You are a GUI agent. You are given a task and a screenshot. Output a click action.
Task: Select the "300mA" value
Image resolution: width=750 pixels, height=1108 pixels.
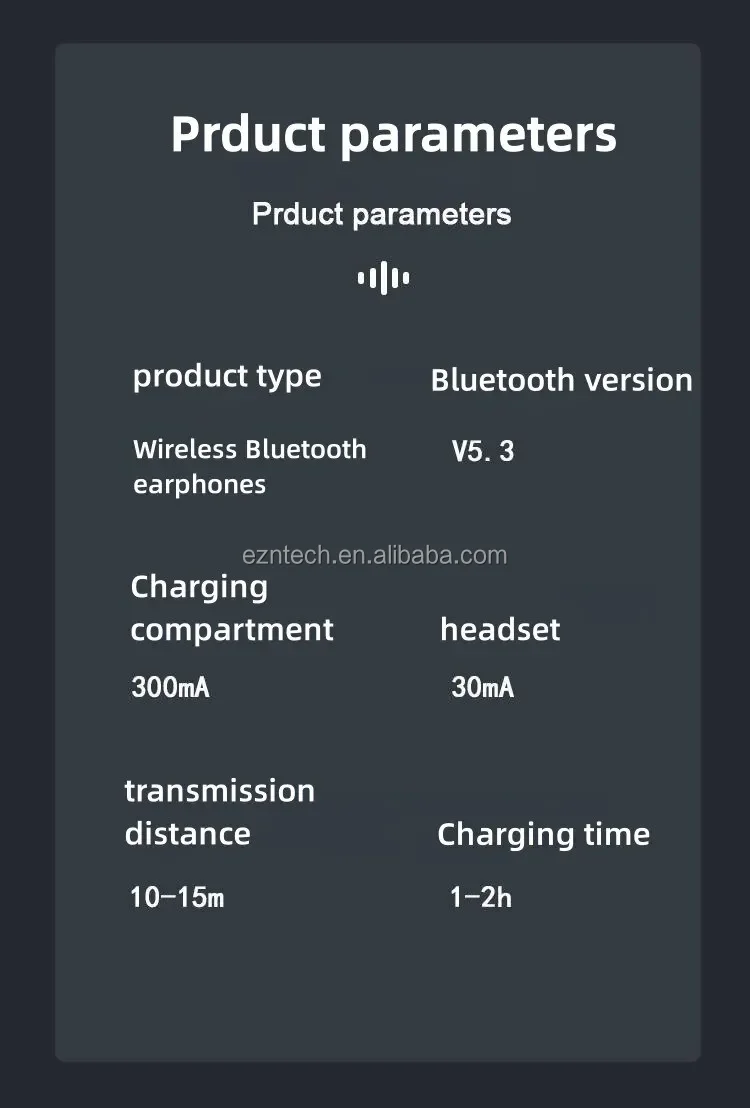pyautogui.click(x=170, y=688)
